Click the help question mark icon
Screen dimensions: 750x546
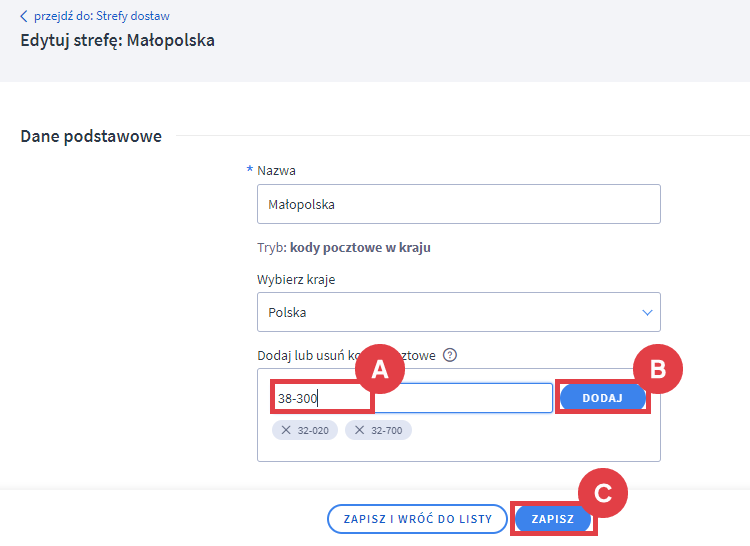[450, 355]
